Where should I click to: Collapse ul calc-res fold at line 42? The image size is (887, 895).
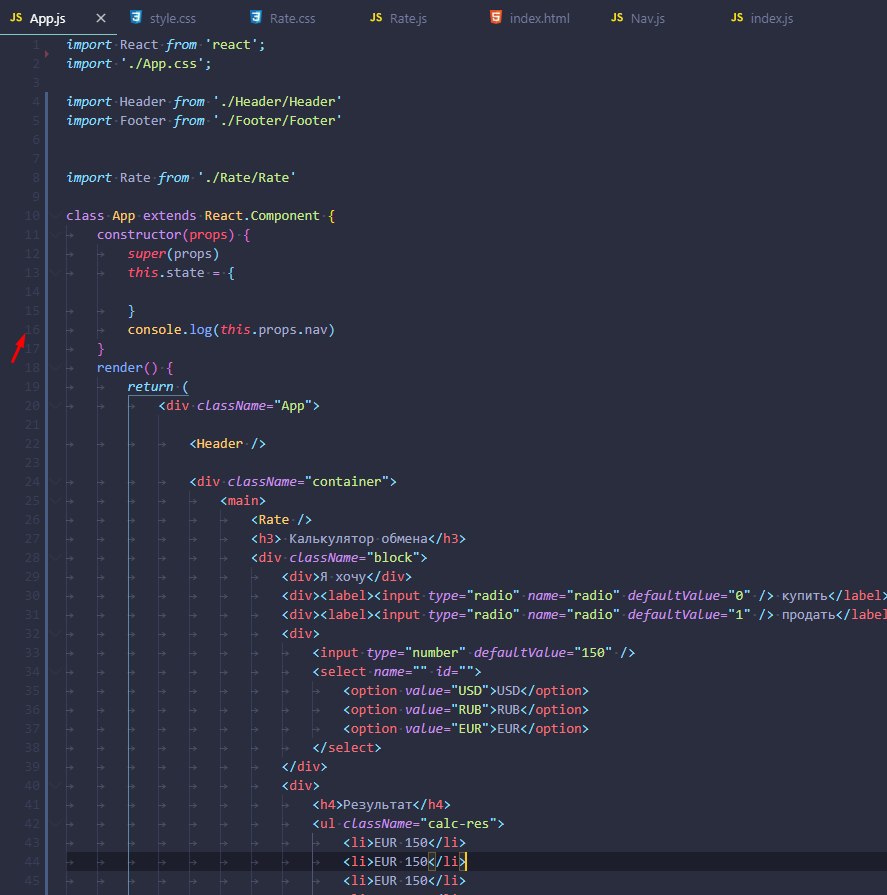(55, 824)
